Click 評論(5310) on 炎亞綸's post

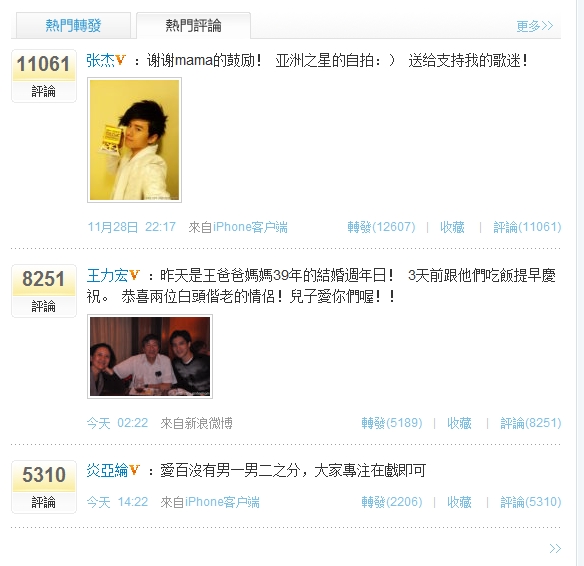pyautogui.click(x=531, y=502)
